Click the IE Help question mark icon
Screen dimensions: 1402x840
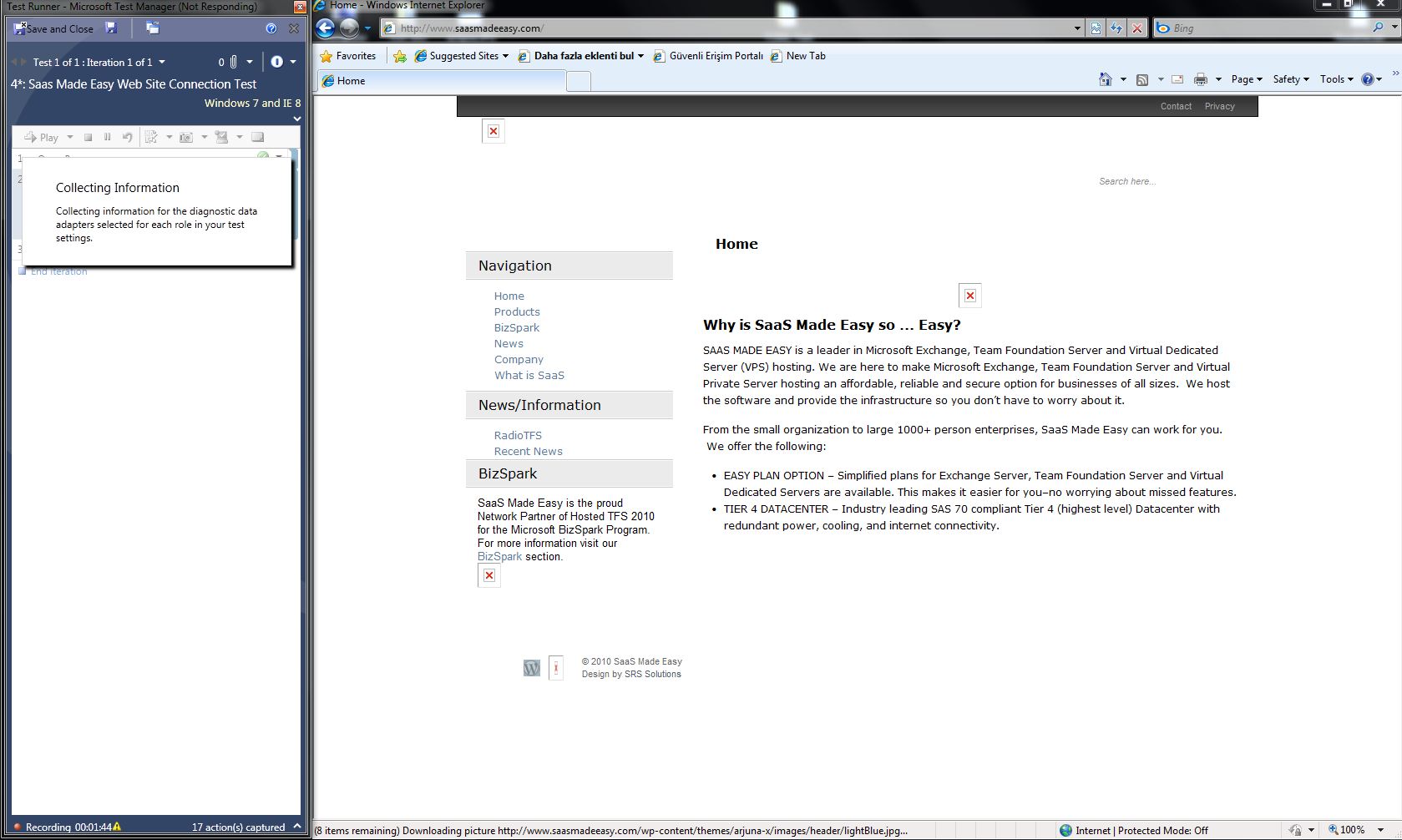(x=1368, y=79)
